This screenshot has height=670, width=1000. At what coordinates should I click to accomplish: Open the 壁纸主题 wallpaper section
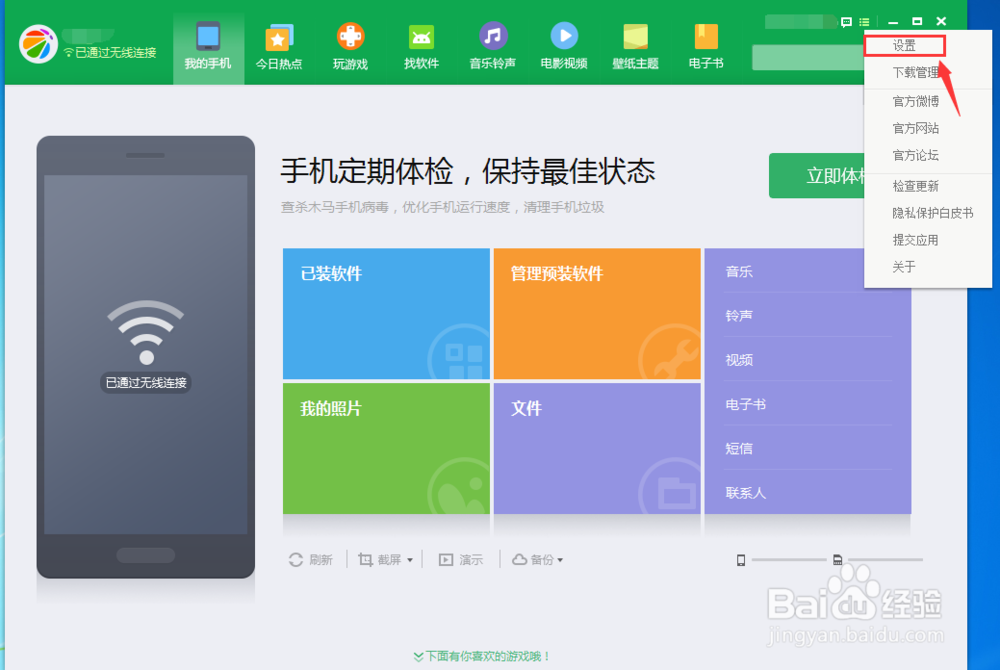point(635,47)
